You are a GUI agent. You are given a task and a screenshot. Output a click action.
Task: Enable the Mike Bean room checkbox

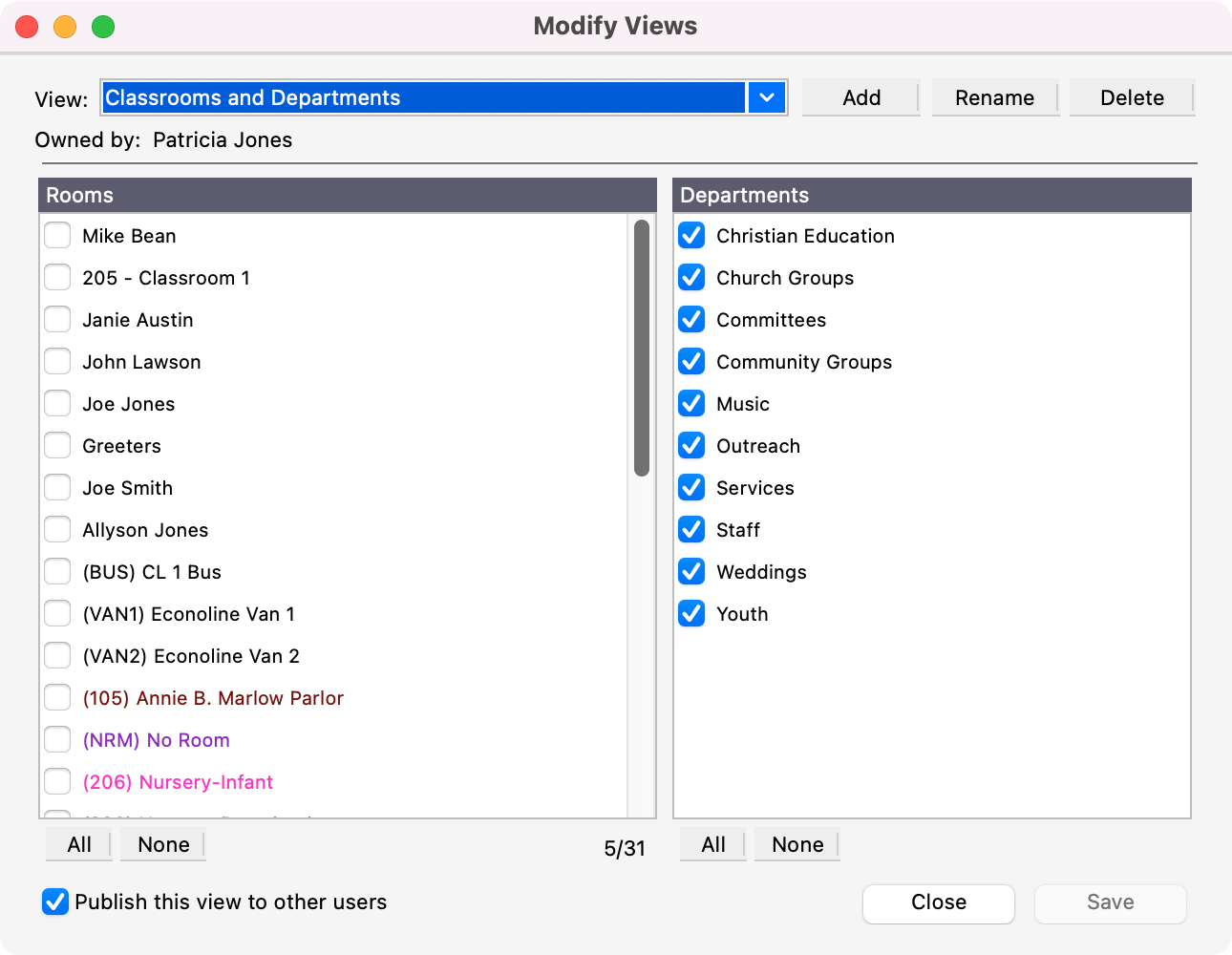coord(58,236)
